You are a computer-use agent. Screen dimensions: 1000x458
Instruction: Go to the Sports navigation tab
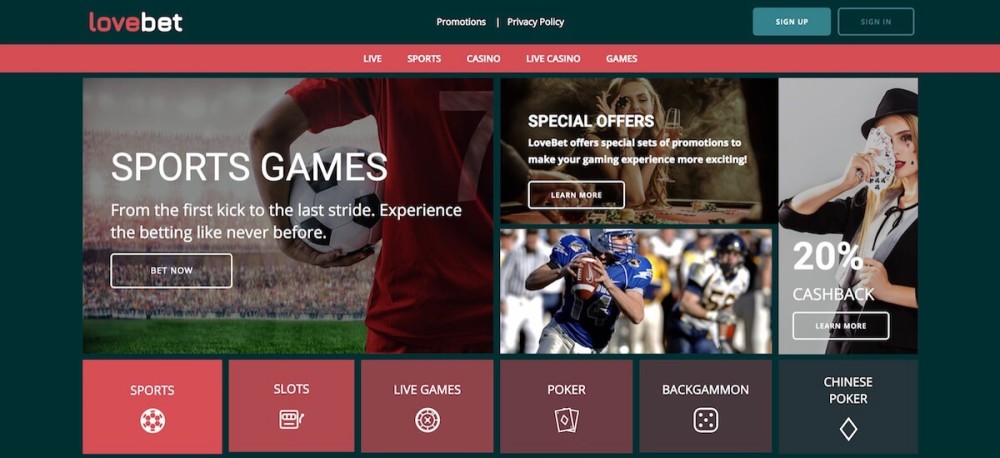click(424, 59)
